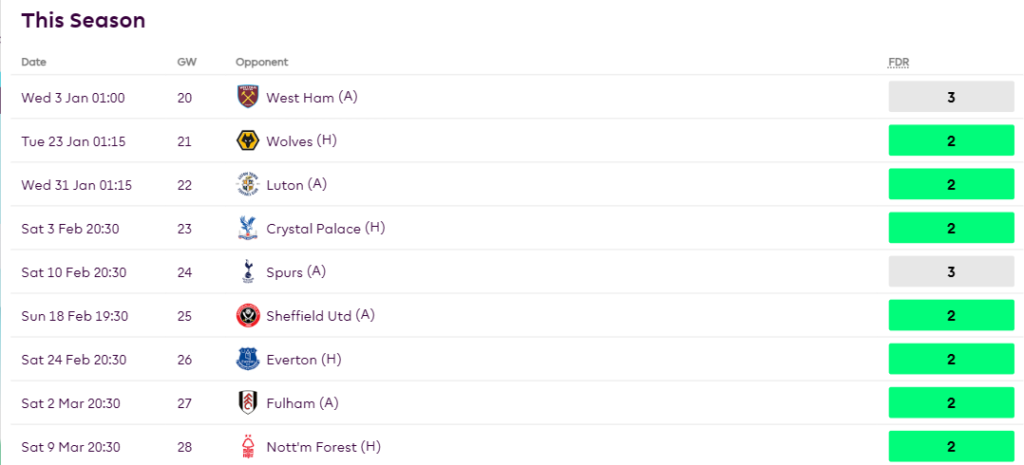Select the green FDR 2 badge for Wolves
1024x465 pixels.
coord(951,141)
